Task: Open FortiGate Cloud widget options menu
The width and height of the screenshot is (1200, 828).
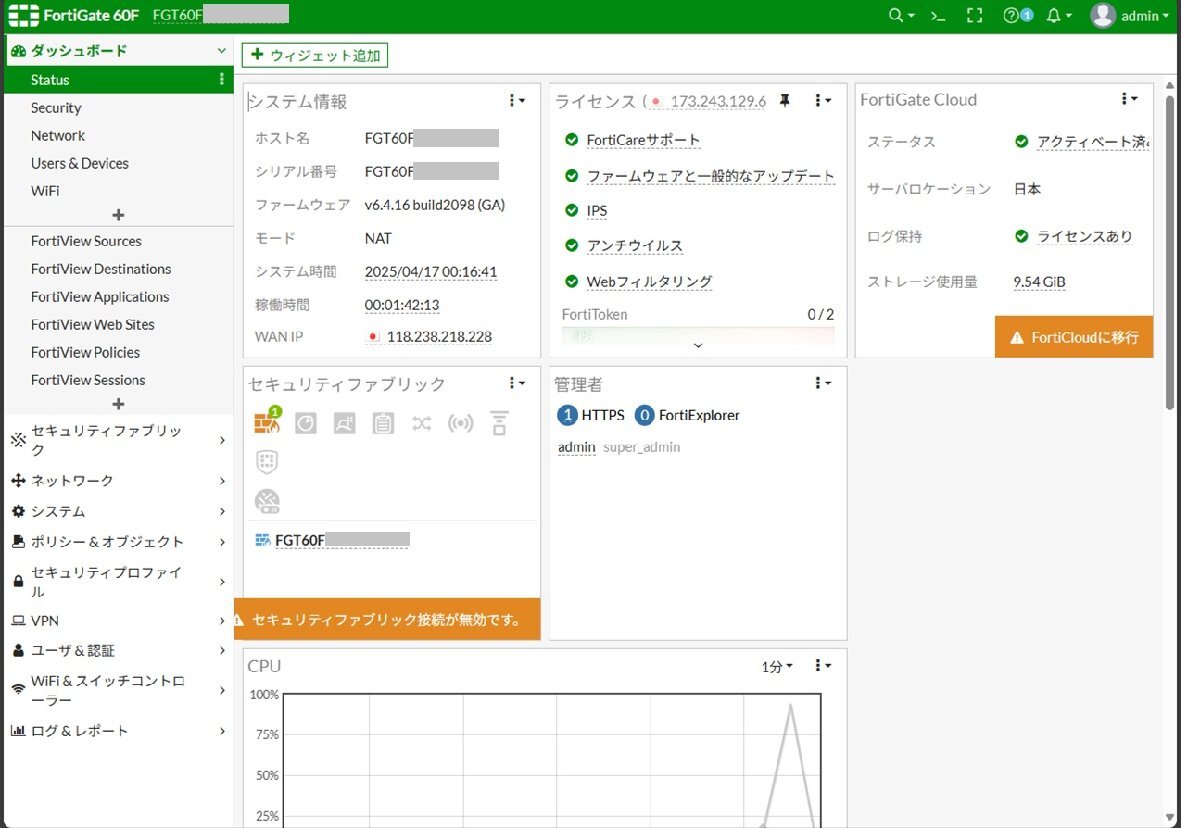Action: (x=1129, y=99)
